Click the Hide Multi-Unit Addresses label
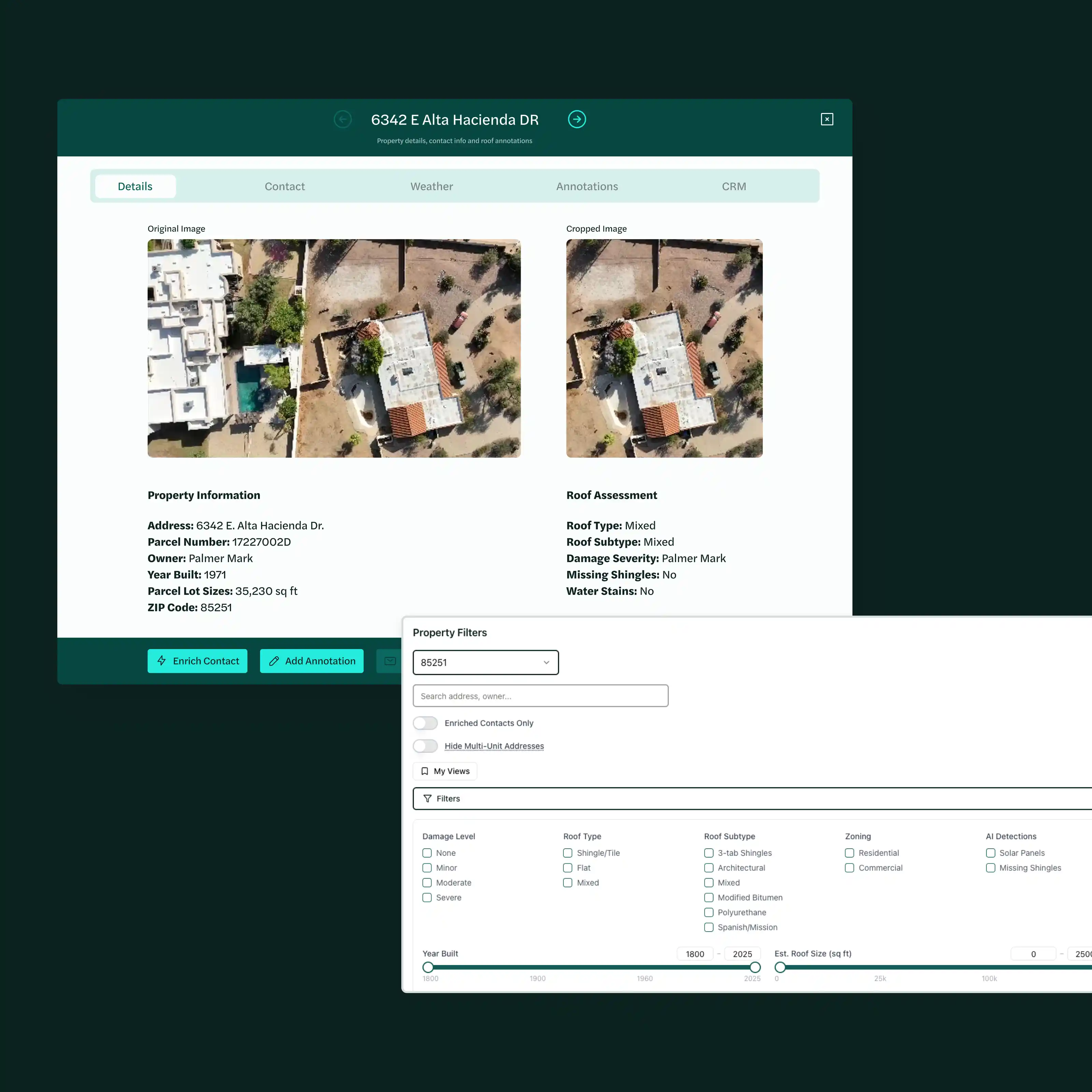Screen dimensions: 1092x1092 point(494,746)
